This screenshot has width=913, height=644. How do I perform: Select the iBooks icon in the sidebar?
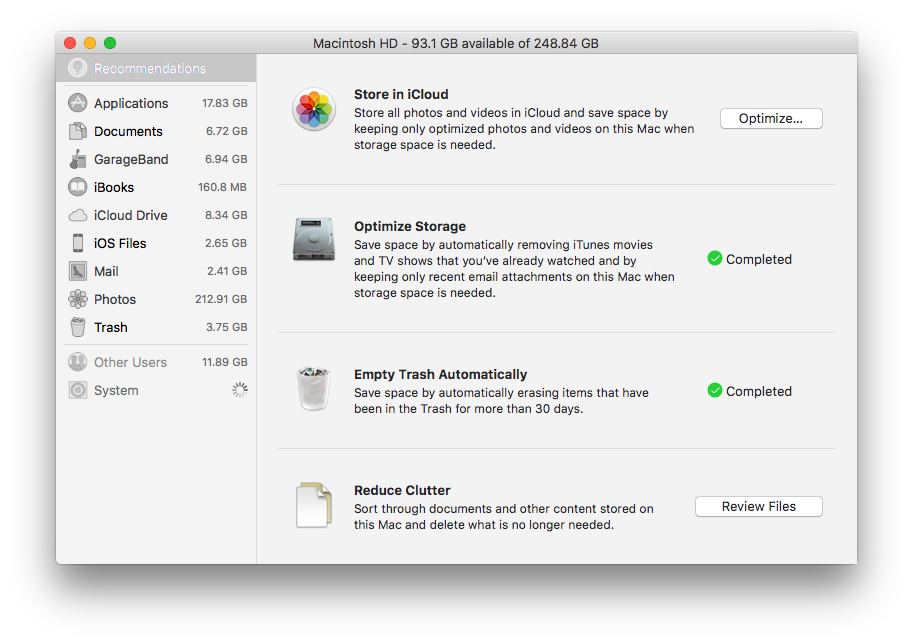(77, 187)
